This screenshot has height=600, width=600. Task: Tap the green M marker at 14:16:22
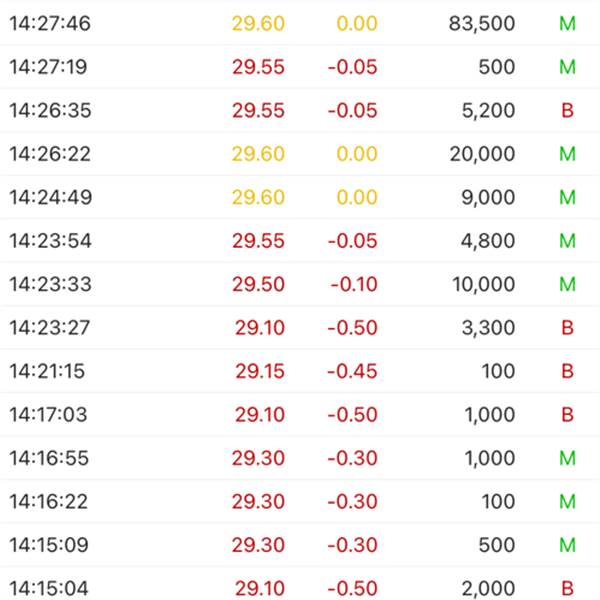tap(567, 501)
